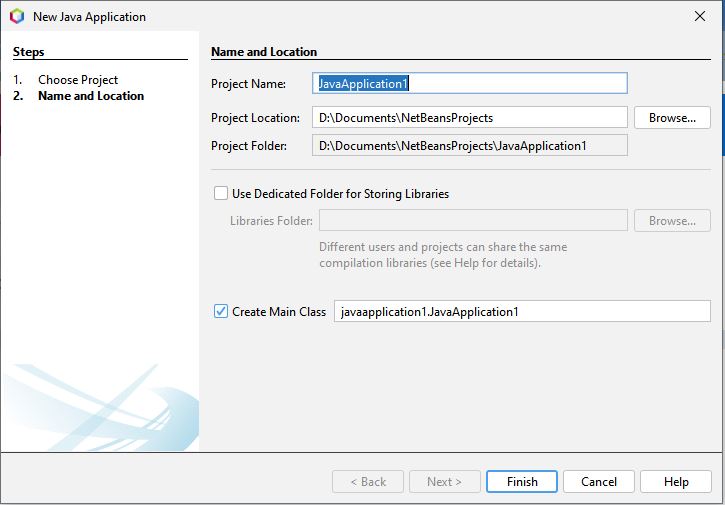Viewport: 725px width, 505px height.
Task: Click the Libraries Folder input field
Action: pyautogui.click(x=472, y=221)
